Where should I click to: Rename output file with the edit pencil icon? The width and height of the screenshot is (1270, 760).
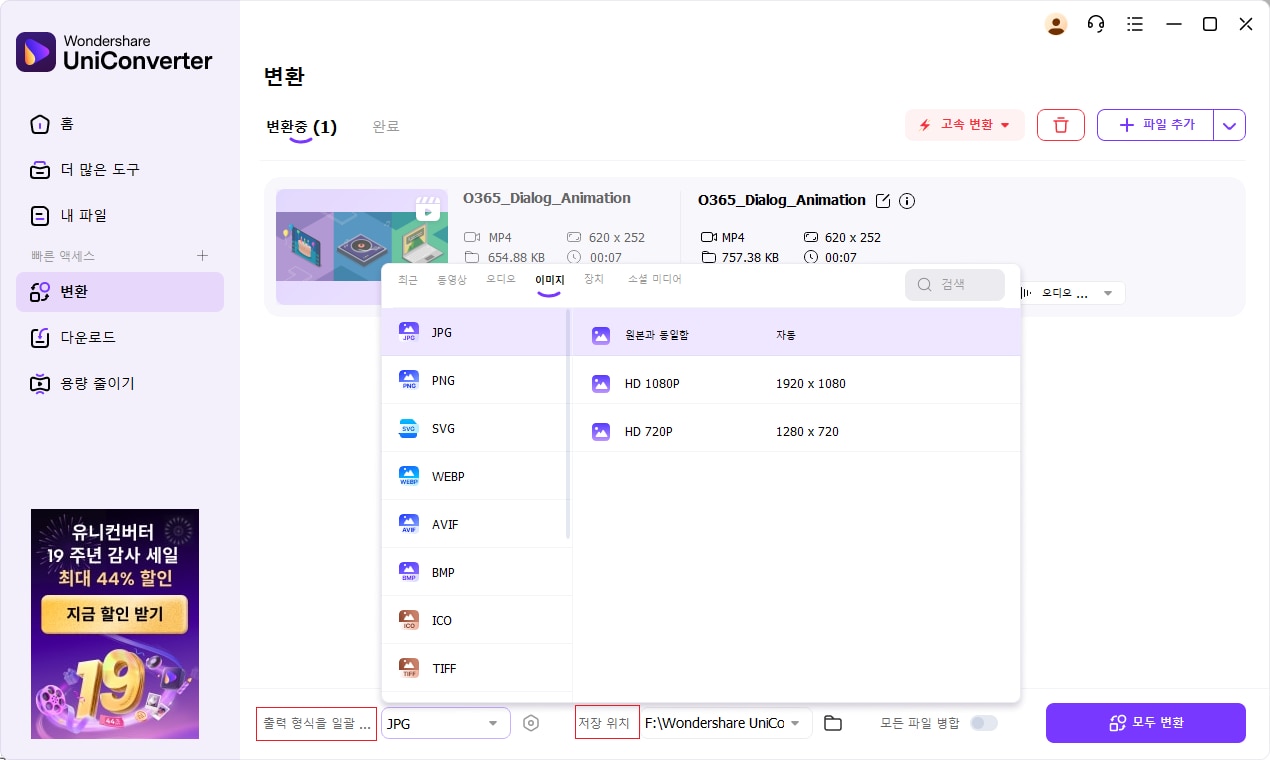click(x=883, y=201)
